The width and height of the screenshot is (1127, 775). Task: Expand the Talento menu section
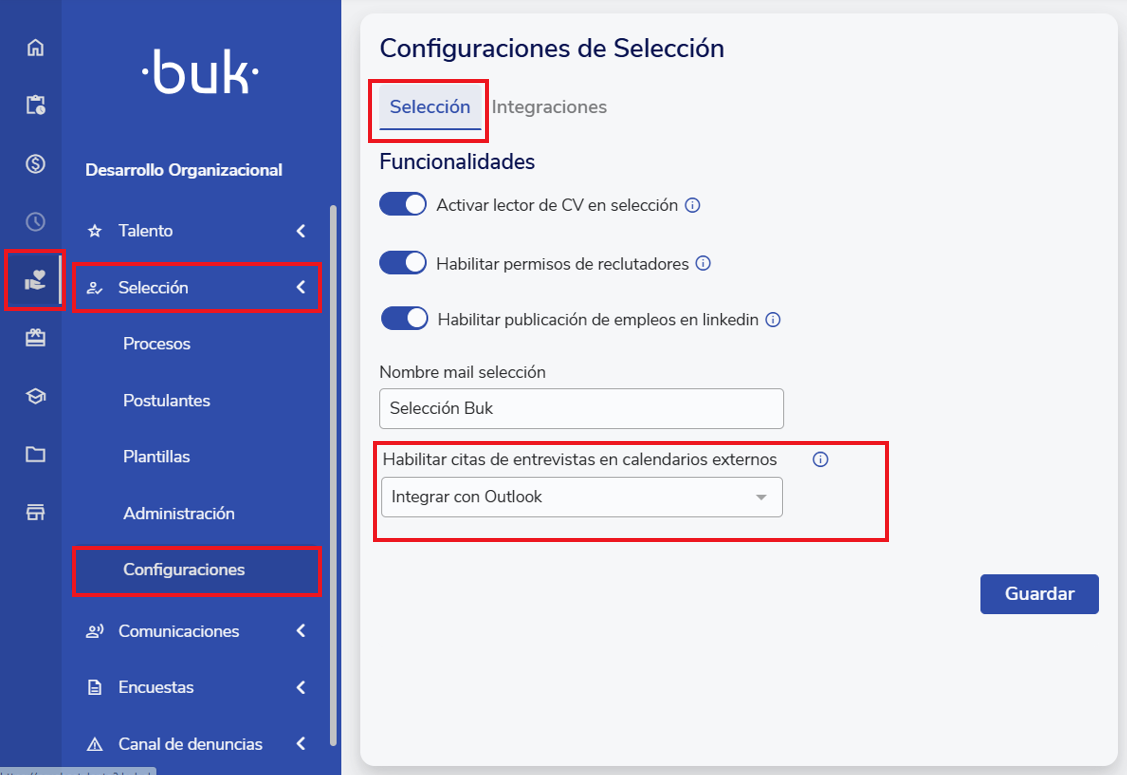pyautogui.click(x=196, y=231)
